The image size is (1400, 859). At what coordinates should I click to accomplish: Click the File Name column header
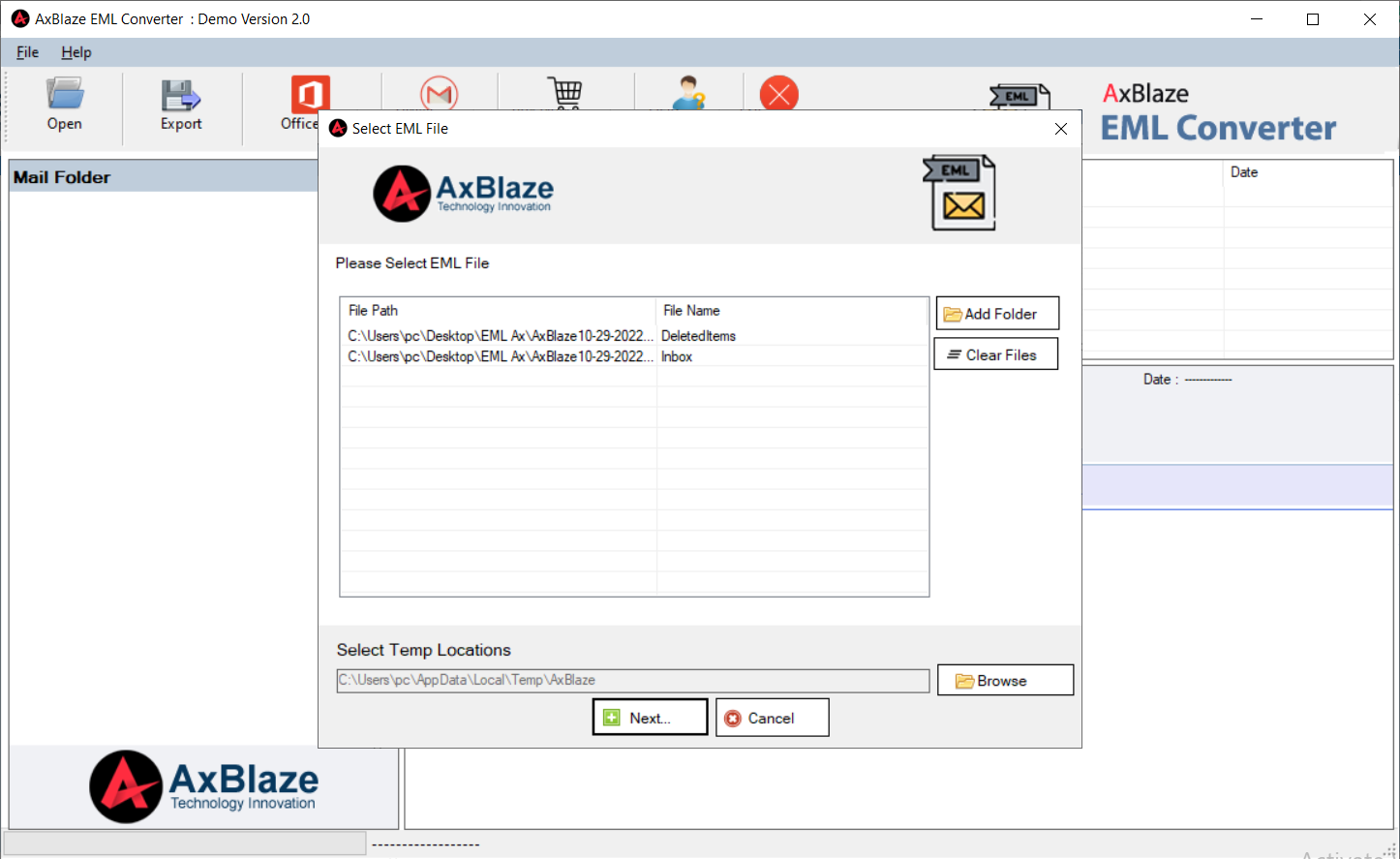pyautogui.click(x=791, y=311)
